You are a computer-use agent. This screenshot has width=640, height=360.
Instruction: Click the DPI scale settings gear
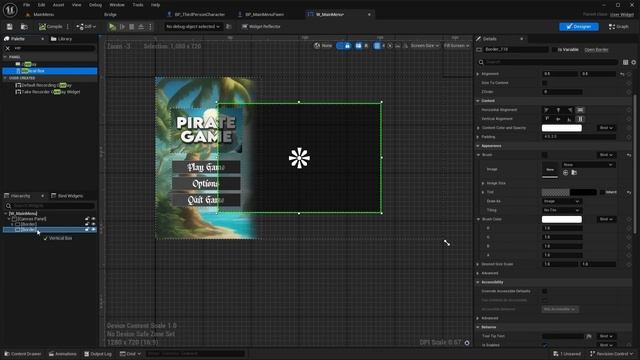pos(467,342)
